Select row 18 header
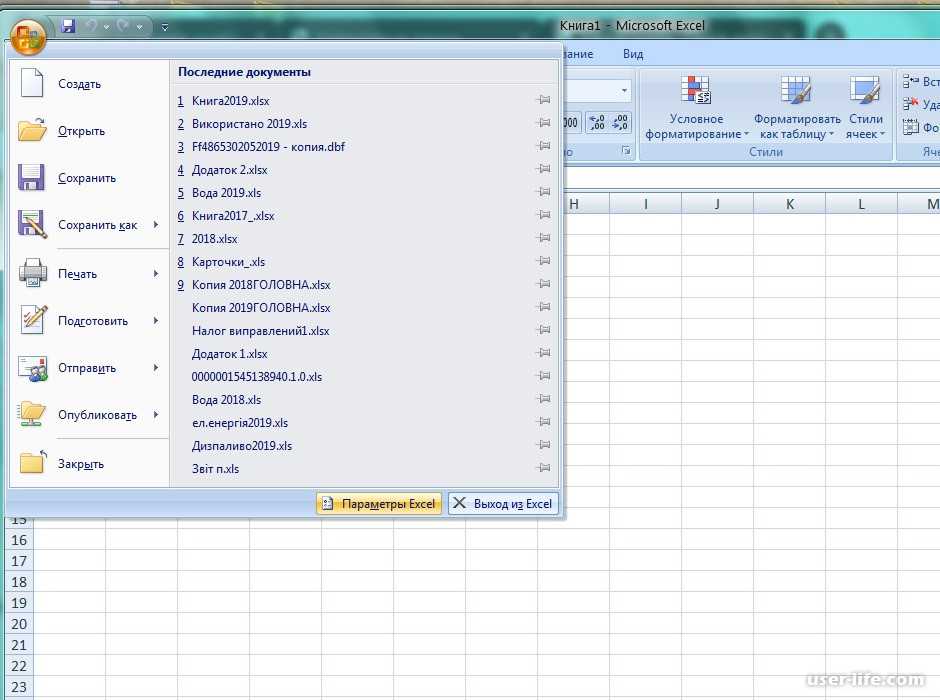 [x=19, y=582]
